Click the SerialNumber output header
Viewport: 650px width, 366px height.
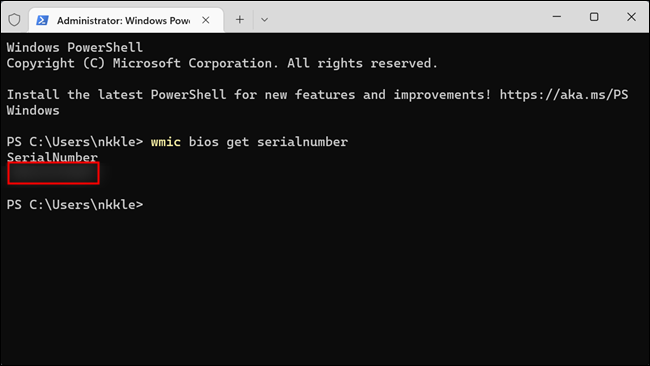52,157
